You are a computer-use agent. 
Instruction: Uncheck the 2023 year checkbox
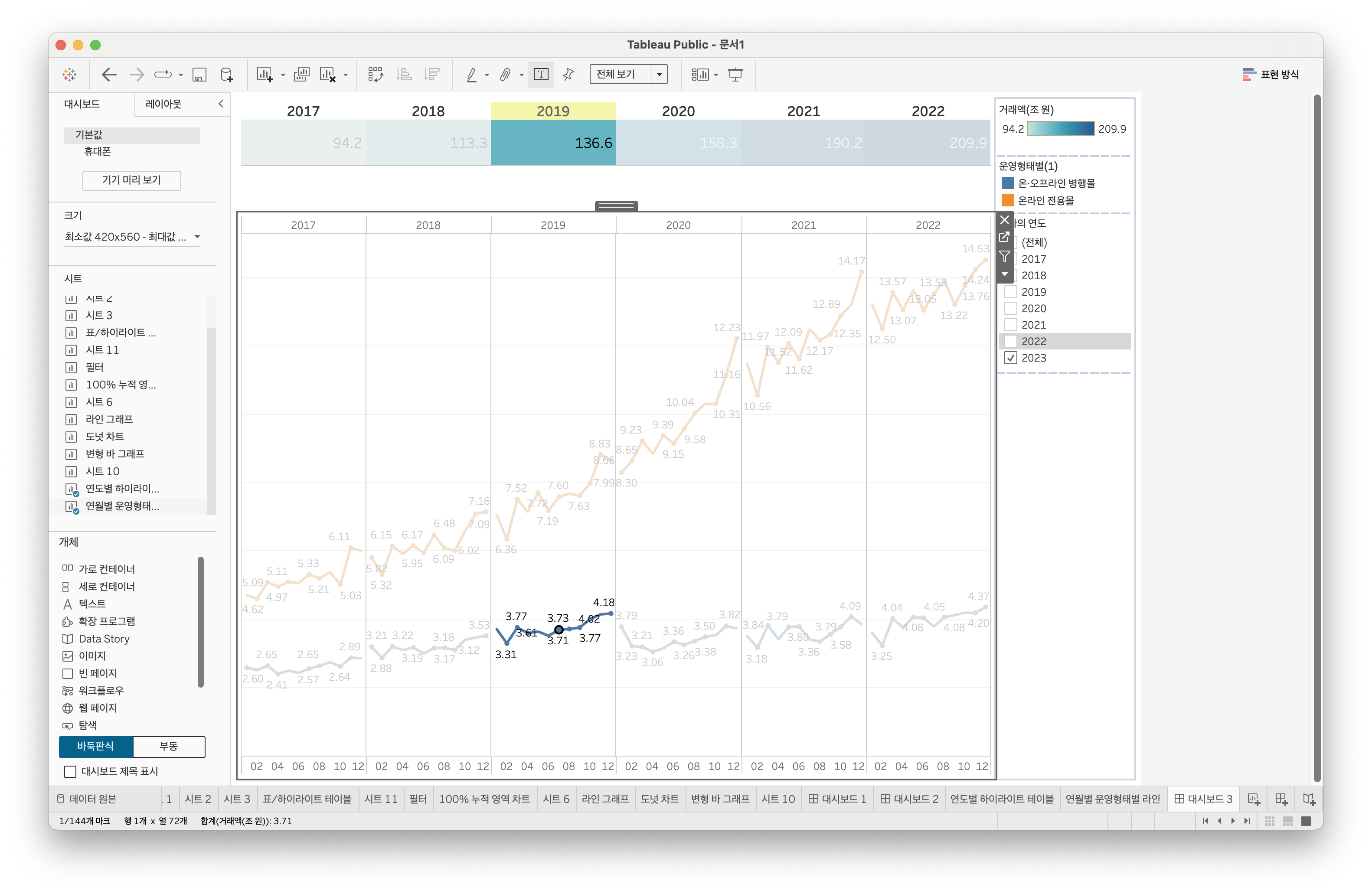point(1010,358)
